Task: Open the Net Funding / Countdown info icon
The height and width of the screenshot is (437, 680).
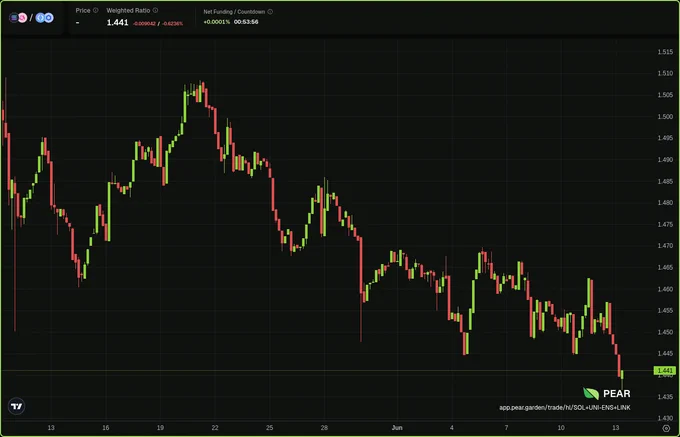Action: [270, 12]
